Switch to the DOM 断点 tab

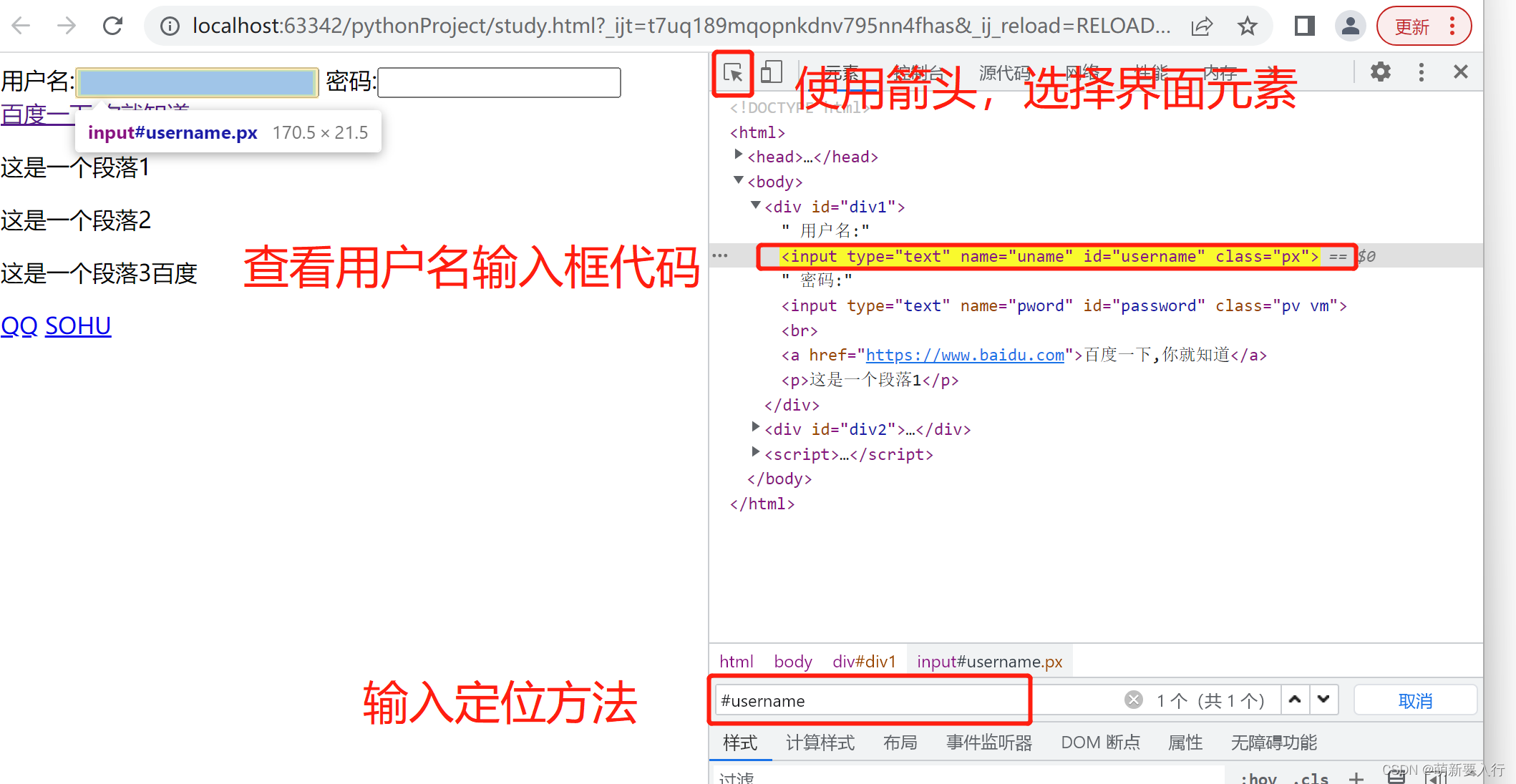[x=1100, y=743]
